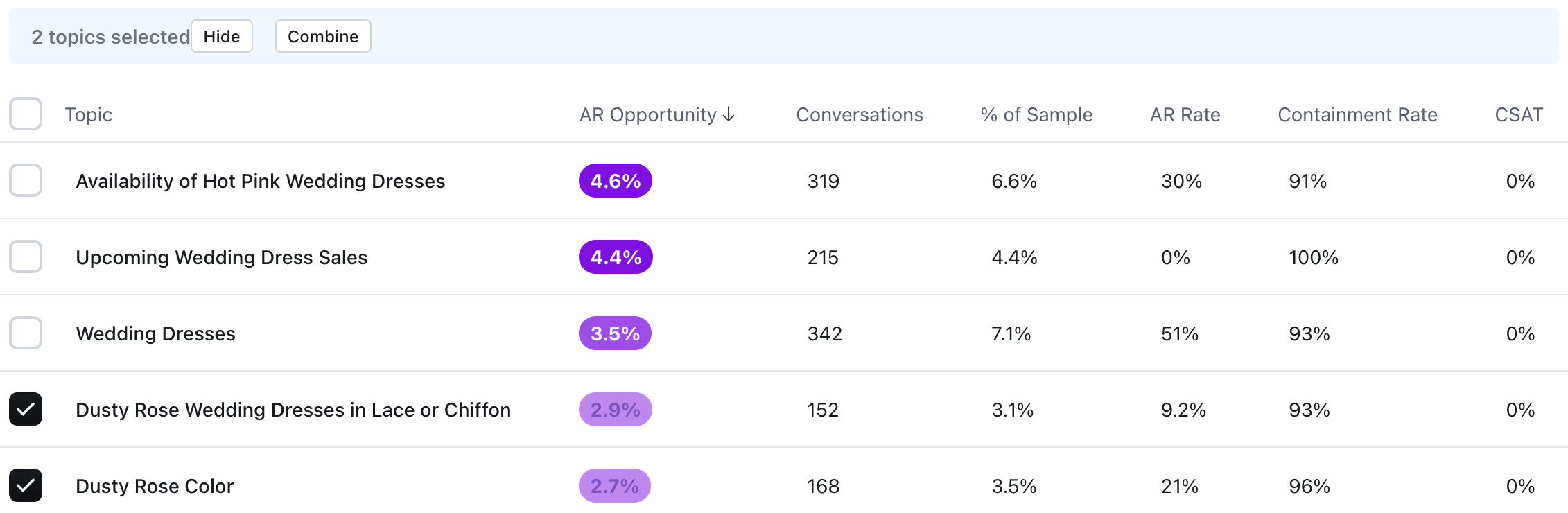Open the Wedding Dresses topic
This screenshot has width=1568, height=513.
[156, 333]
